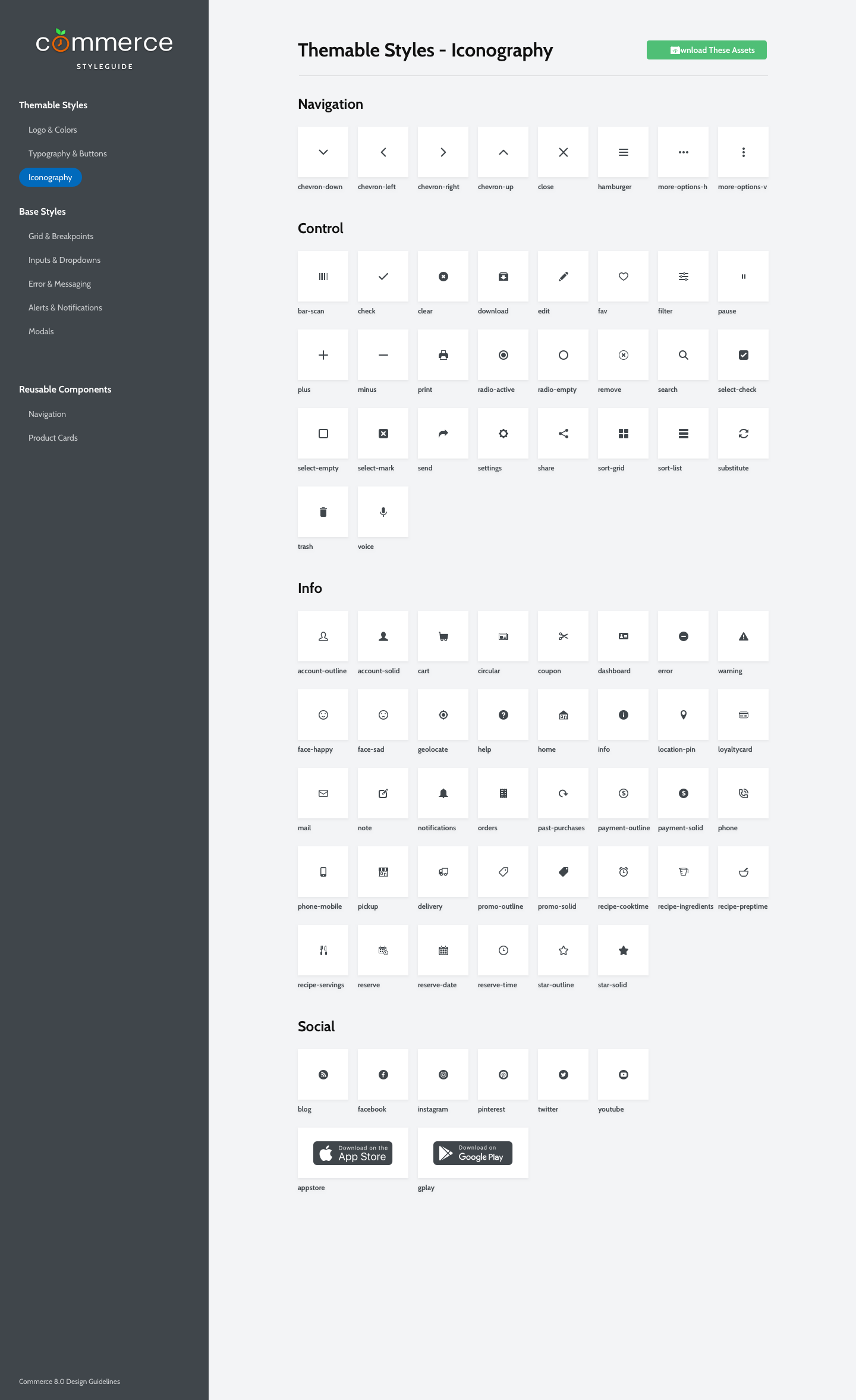Click the App Store download badge
The height and width of the screenshot is (1400, 856).
tap(353, 1153)
